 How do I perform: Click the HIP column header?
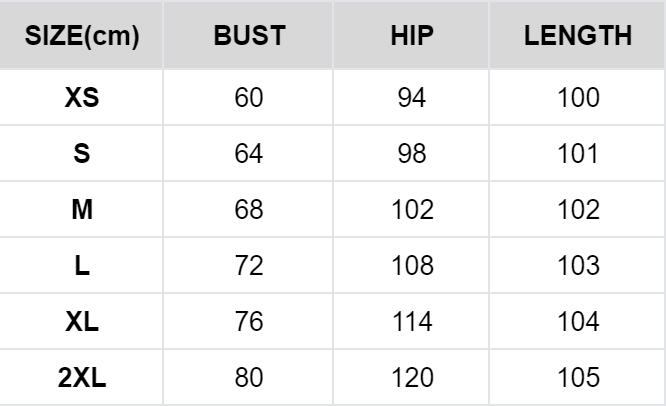(411, 37)
